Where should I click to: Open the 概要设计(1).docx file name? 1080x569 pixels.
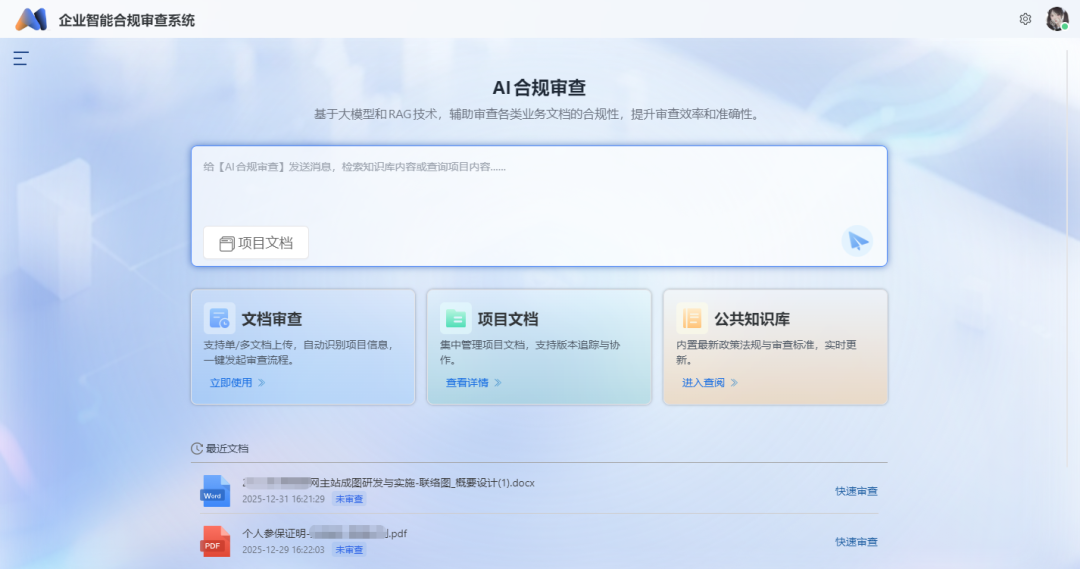tap(388, 483)
